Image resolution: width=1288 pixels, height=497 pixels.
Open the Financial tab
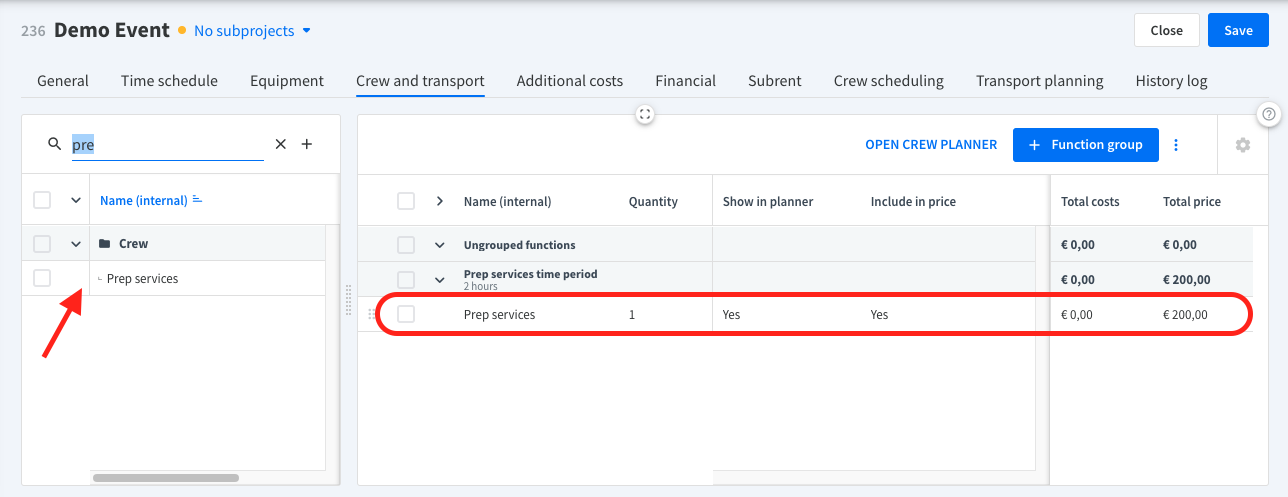pyautogui.click(x=685, y=81)
